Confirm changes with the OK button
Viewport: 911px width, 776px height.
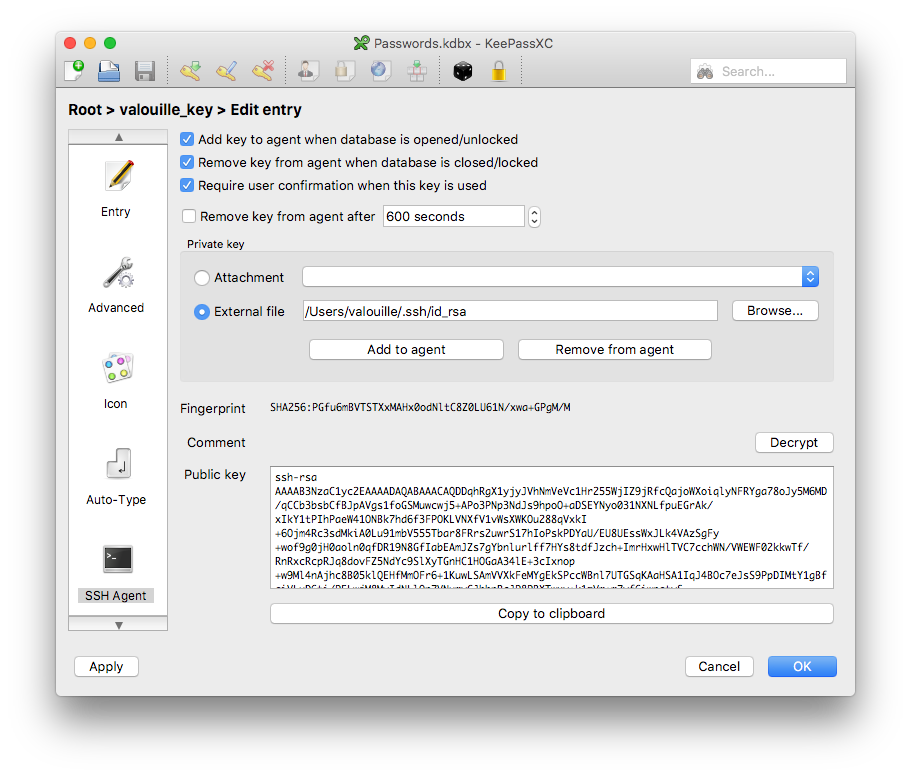click(x=802, y=667)
